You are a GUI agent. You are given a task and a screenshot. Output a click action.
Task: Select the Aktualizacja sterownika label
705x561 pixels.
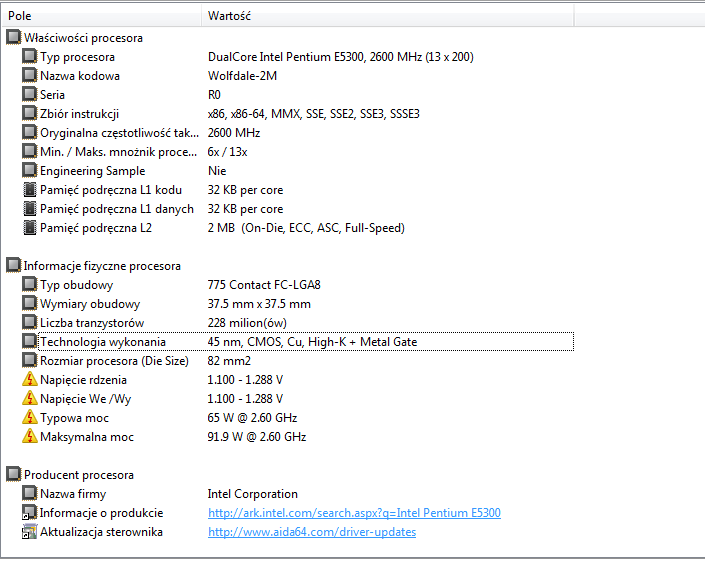tap(101, 532)
